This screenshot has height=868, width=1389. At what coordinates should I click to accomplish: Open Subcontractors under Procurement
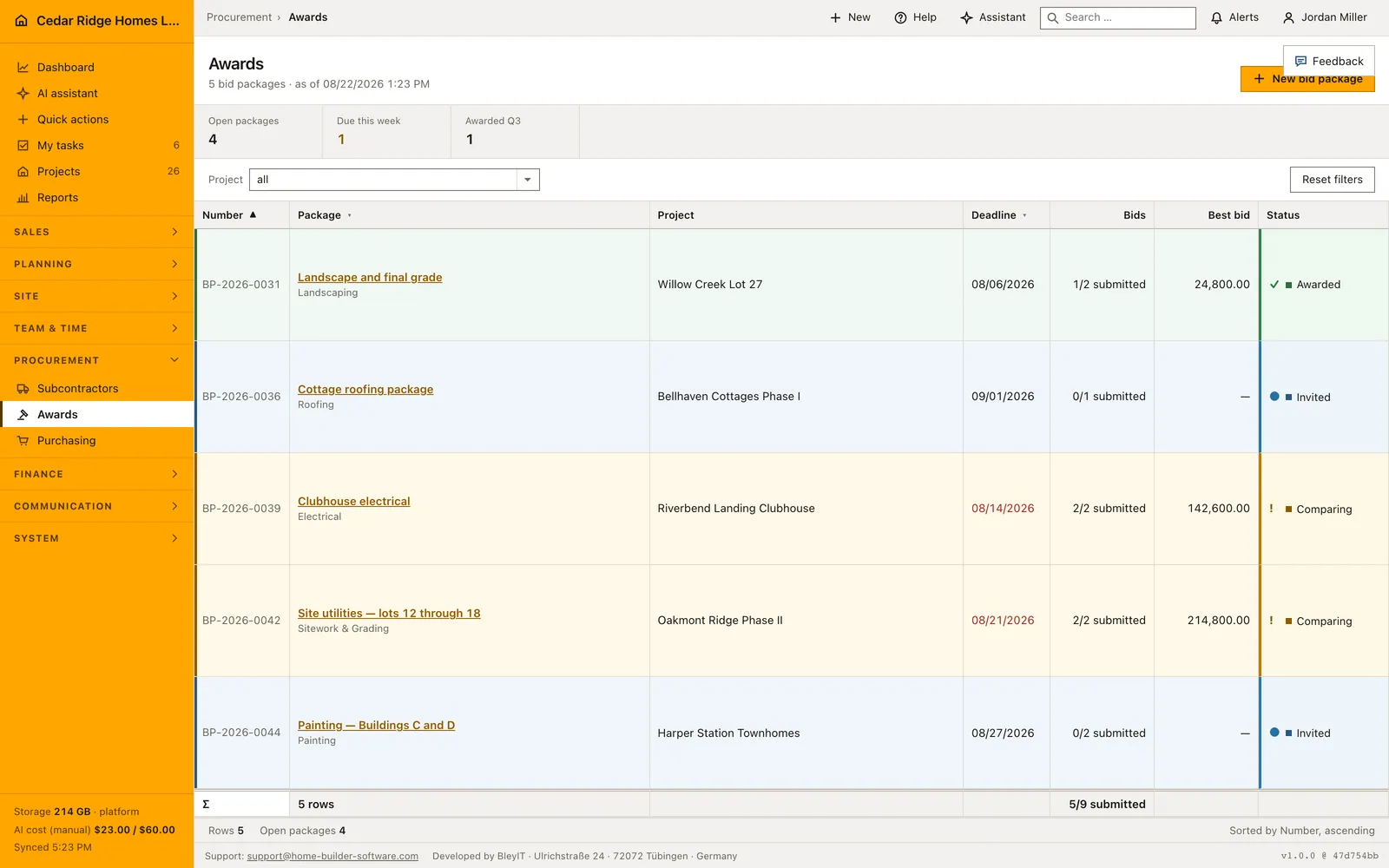click(96, 388)
